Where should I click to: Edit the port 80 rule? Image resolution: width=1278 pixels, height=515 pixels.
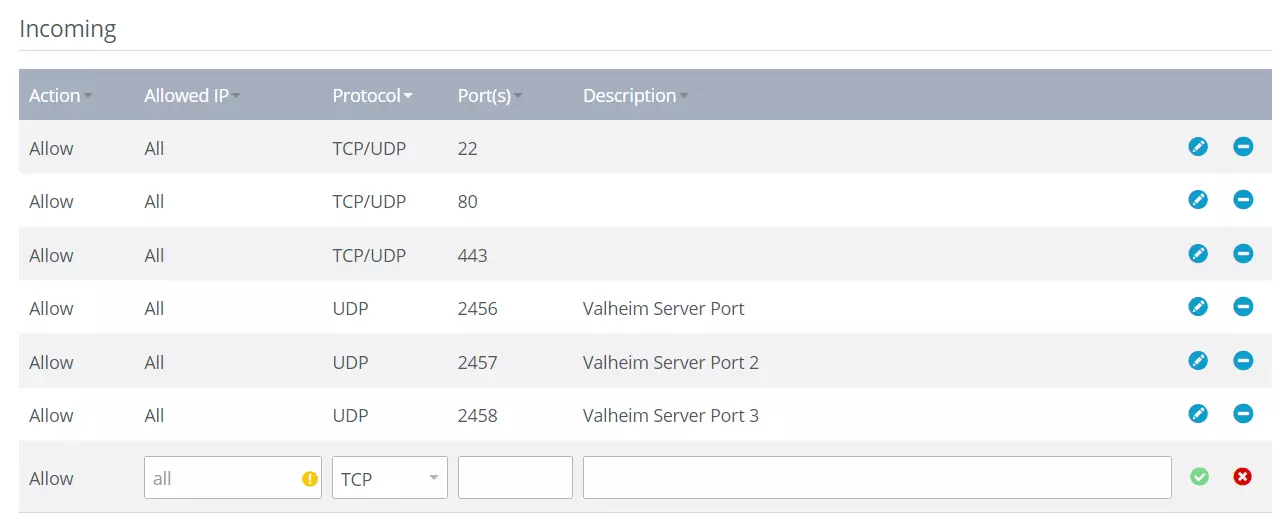1198,200
